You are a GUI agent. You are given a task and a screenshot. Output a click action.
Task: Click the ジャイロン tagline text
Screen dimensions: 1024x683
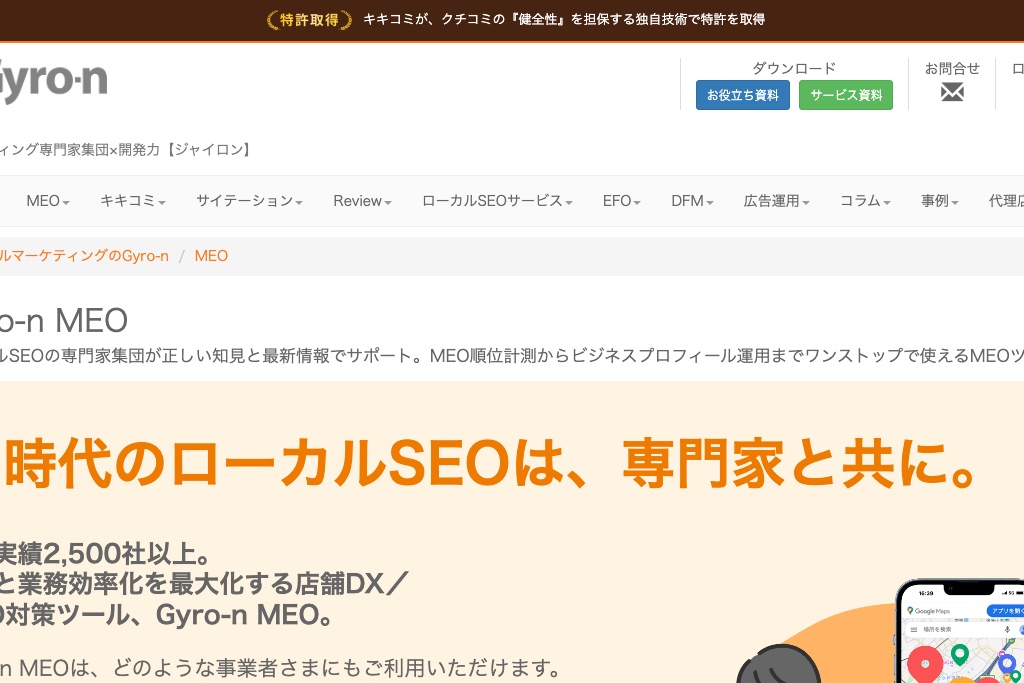click(124, 150)
